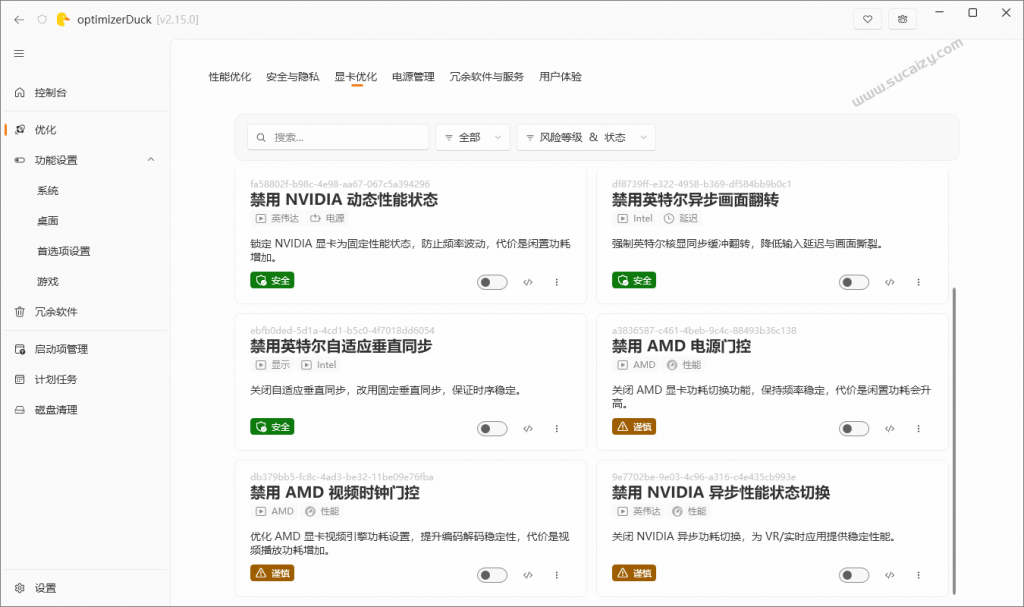Viewport: 1024px width, 607px height.
Task: Click the title 禁用 AMD 视频时钟门控
Action: pyautogui.click(x=335, y=493)
